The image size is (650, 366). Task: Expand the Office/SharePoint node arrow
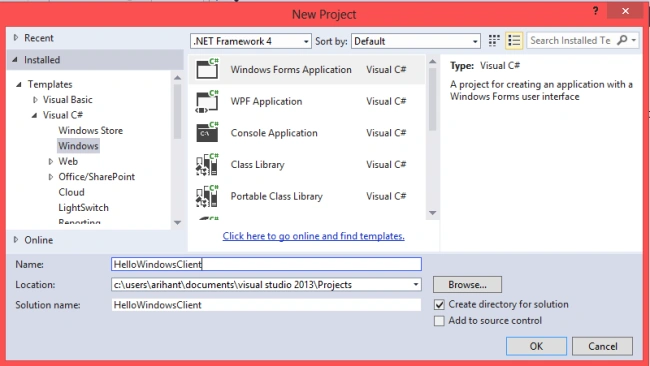click(51, 177)
